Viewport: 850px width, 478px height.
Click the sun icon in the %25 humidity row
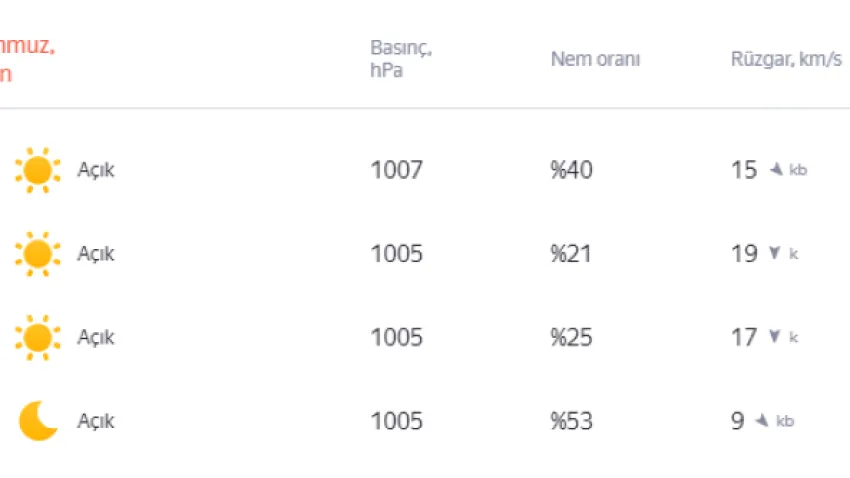(37, 338)
